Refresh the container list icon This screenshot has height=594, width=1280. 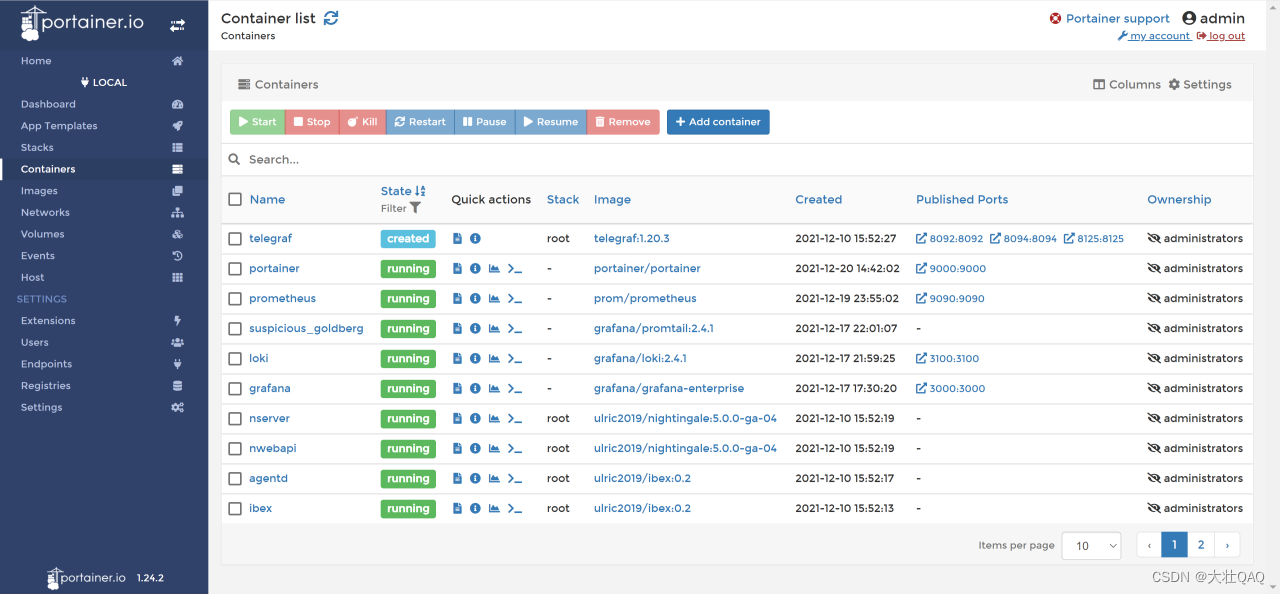tap(331, 18)
